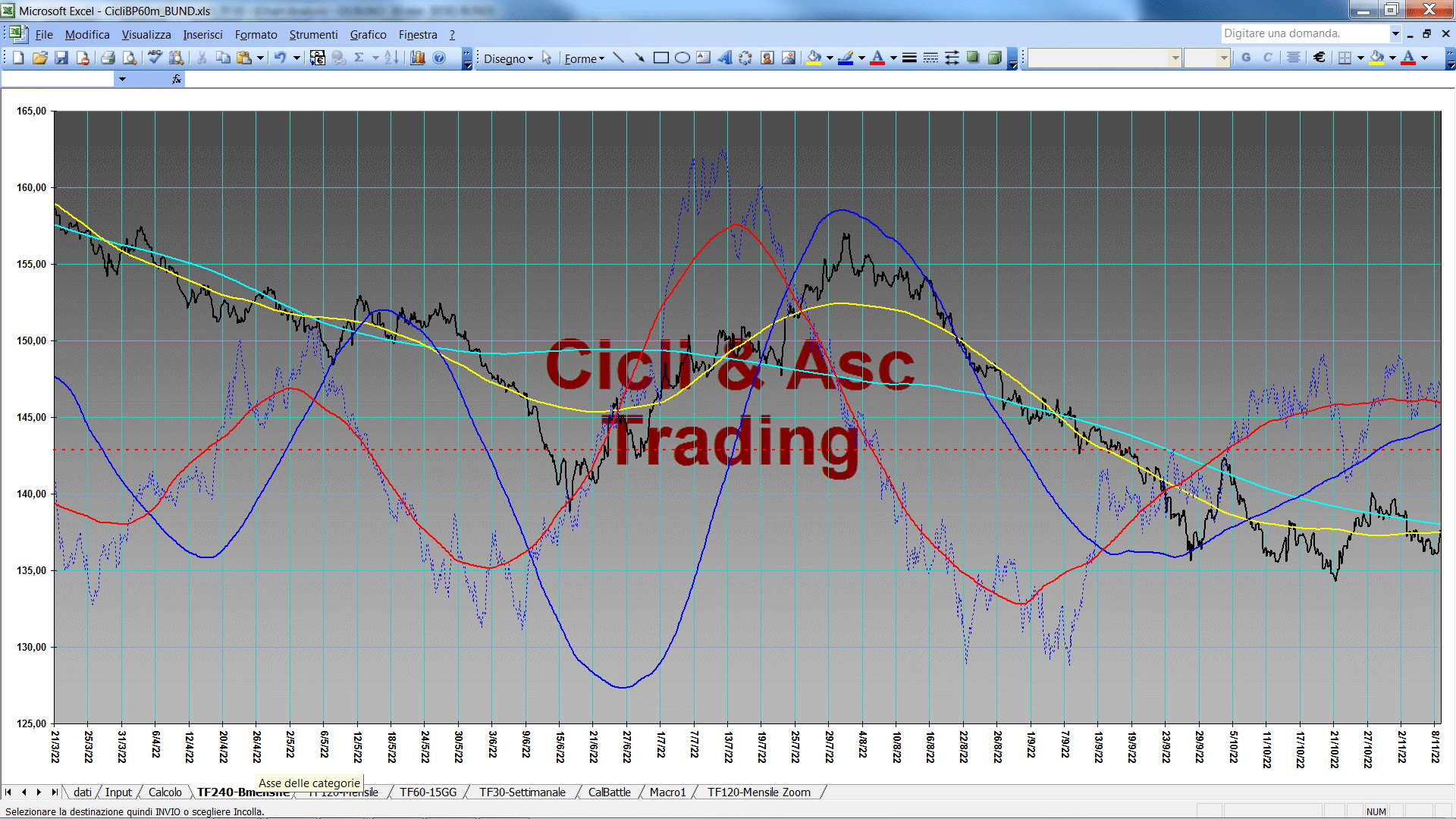The width and height of the screenshot is (1456, 819).
Task: Switch to the CalBattle sheet tab
Action: [609, 792]
